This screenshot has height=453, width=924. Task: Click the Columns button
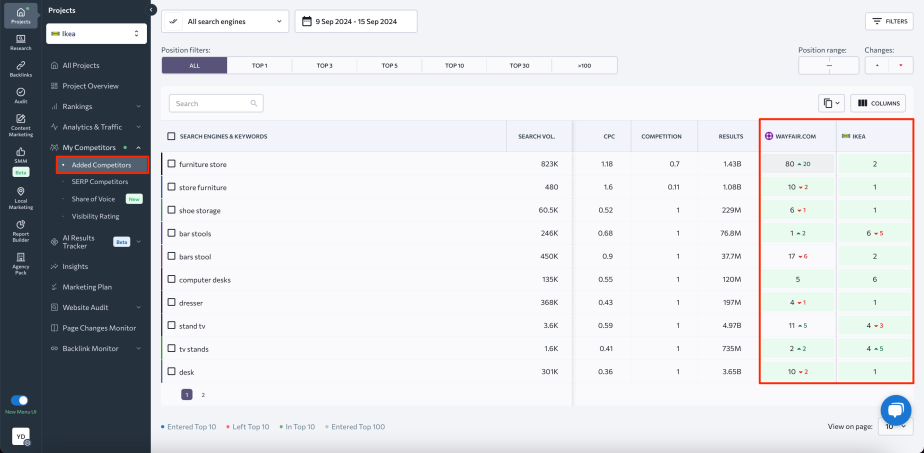tap(879, 103)
